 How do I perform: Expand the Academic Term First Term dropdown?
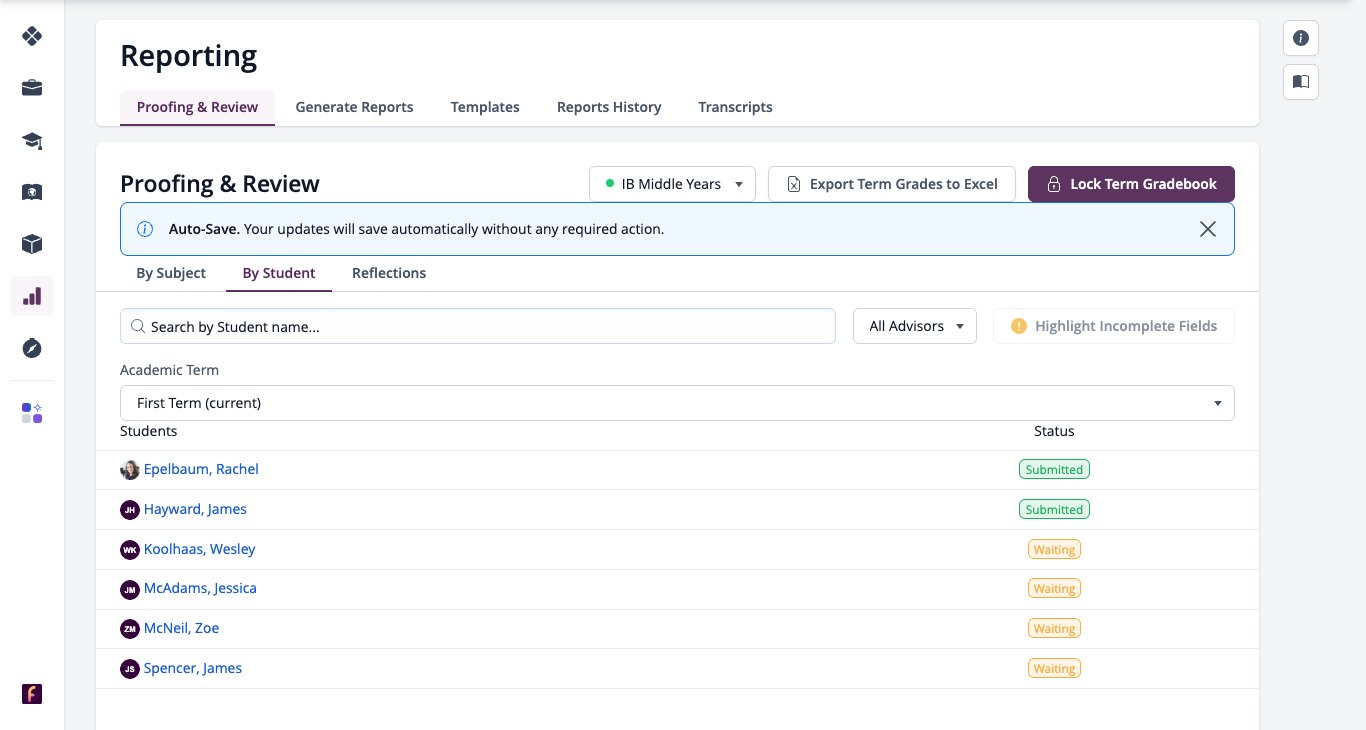677,403
